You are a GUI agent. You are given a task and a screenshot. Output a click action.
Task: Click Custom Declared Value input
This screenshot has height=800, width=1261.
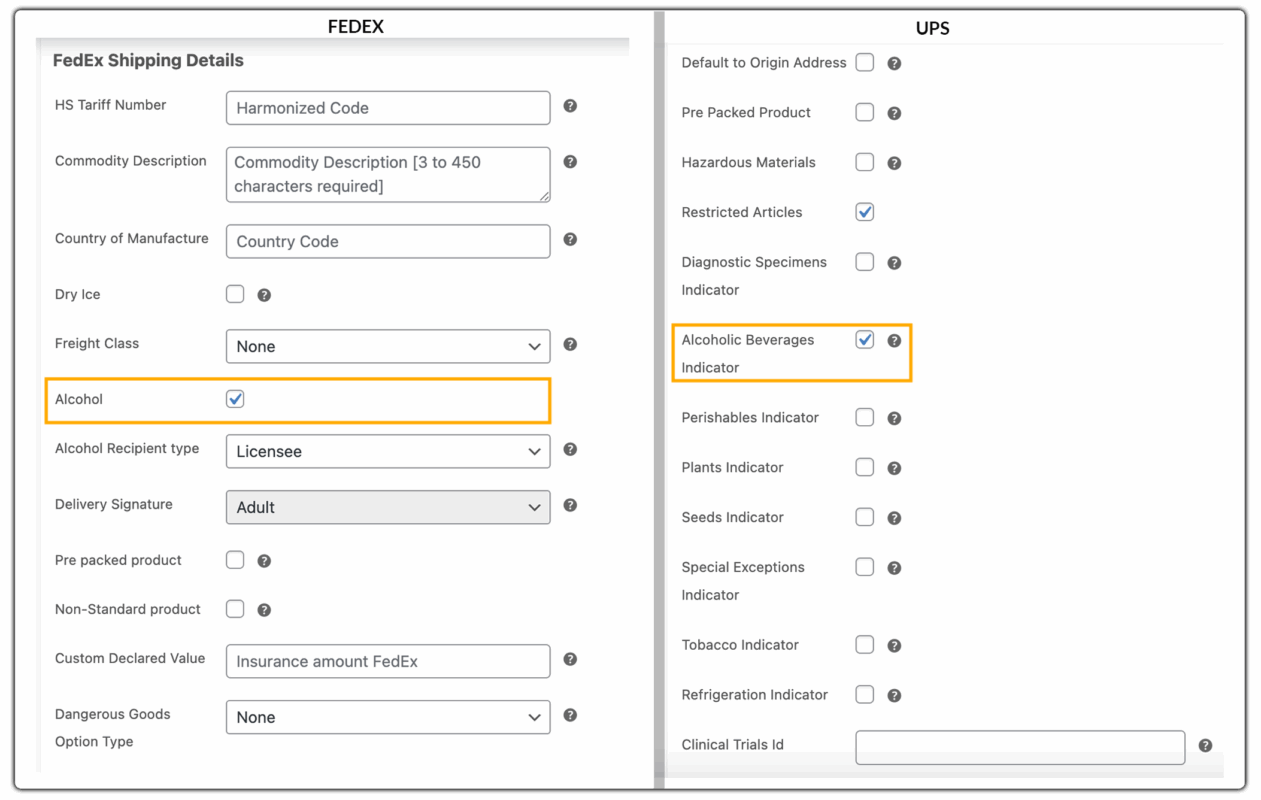coord(388,661)
